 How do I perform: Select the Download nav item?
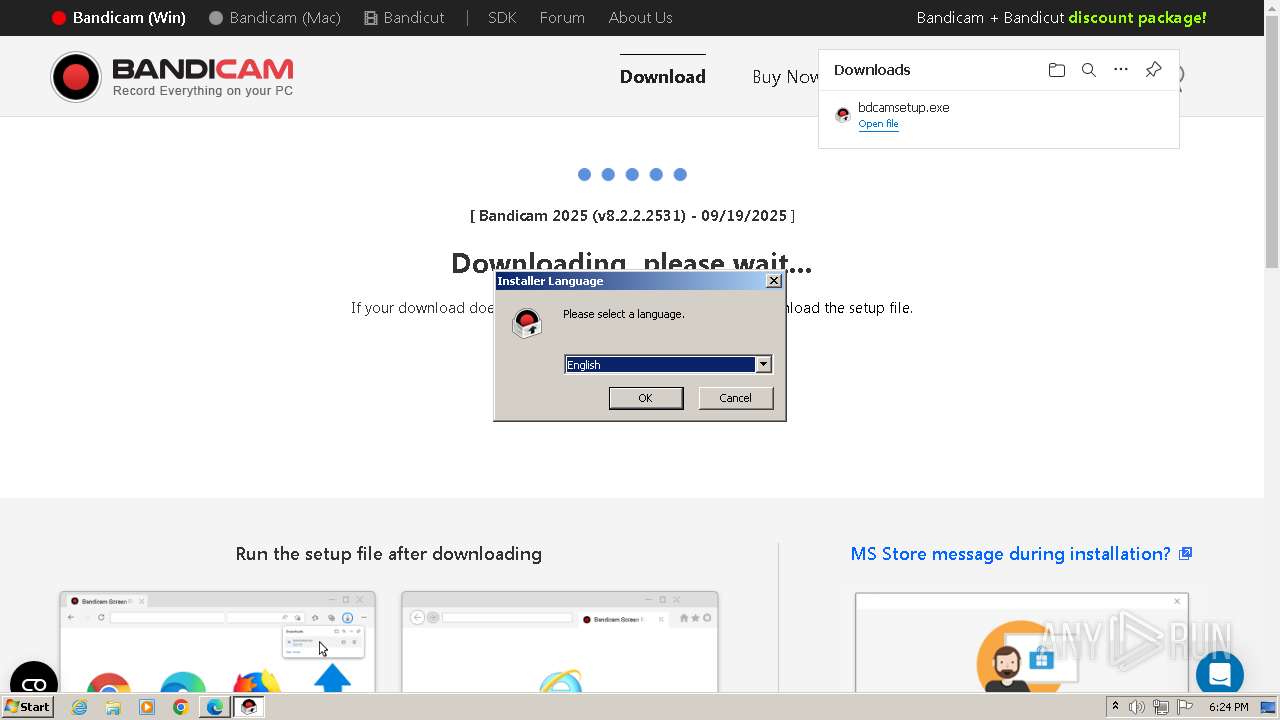662,77
